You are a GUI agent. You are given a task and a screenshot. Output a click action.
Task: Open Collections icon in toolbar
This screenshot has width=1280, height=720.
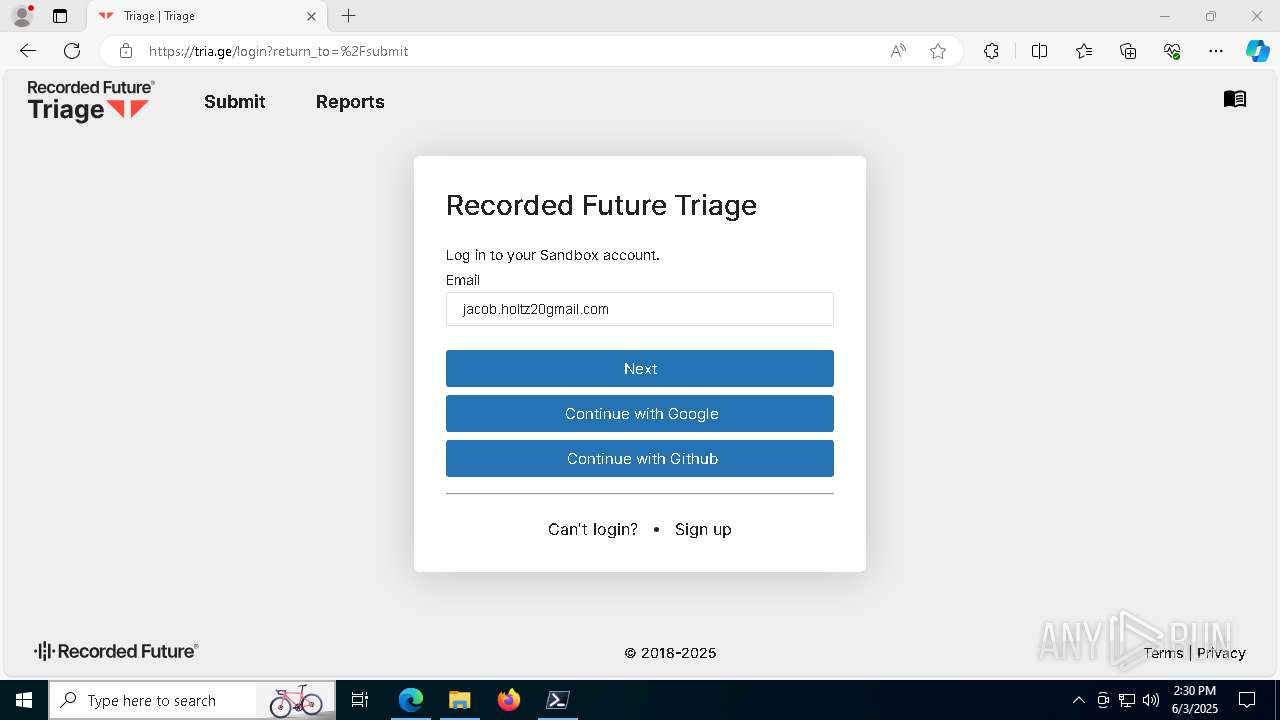point(1128,51)
